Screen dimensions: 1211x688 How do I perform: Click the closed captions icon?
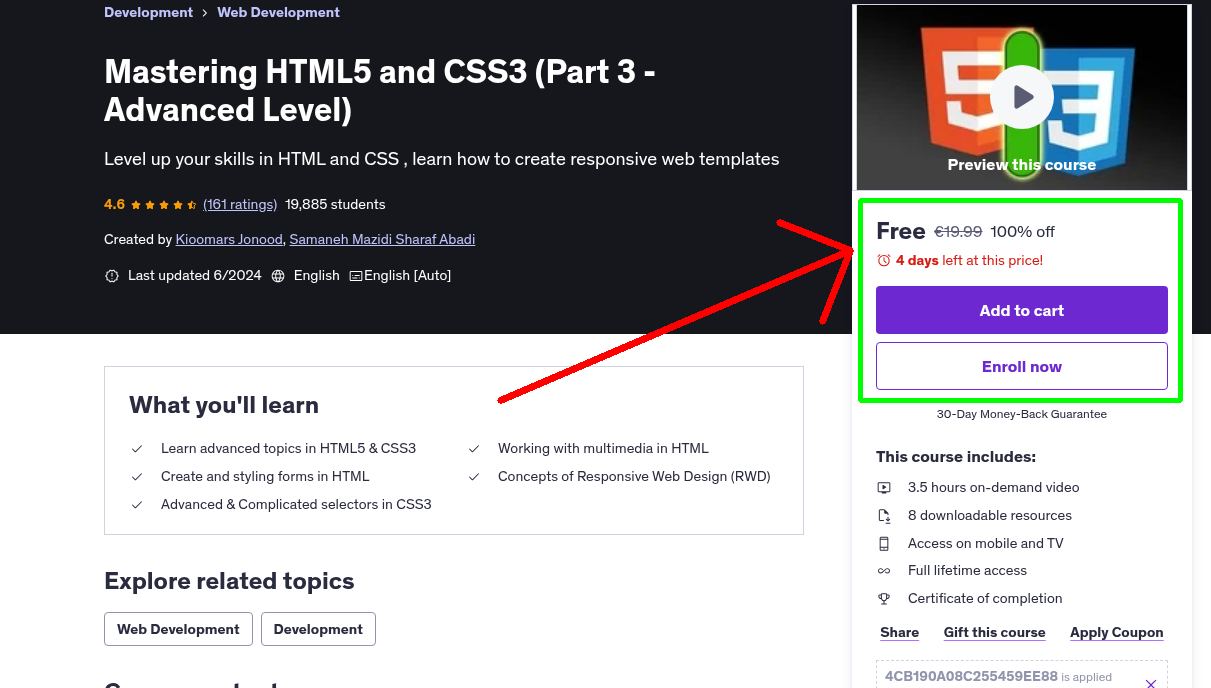tap(356, 276)
